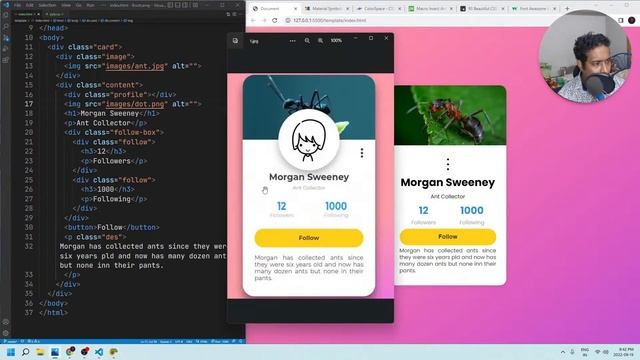The height and width of the screenshot is (360, 640).
Task: Switch to the Font Awesome browser tab
Action: (x=535, y=9)
